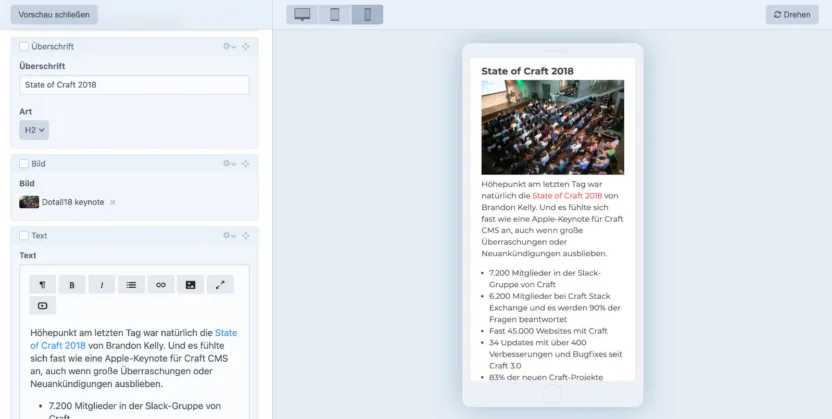The height and width of the screenshot is (419, 832).
Task: Open red State of Craft 2018 preview link
Action: click(x=567, y=196)
